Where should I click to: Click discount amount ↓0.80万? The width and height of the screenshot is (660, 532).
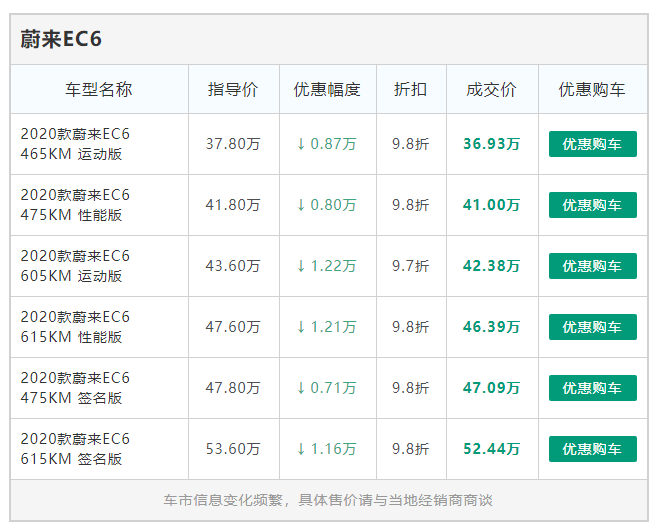[327, 205]
